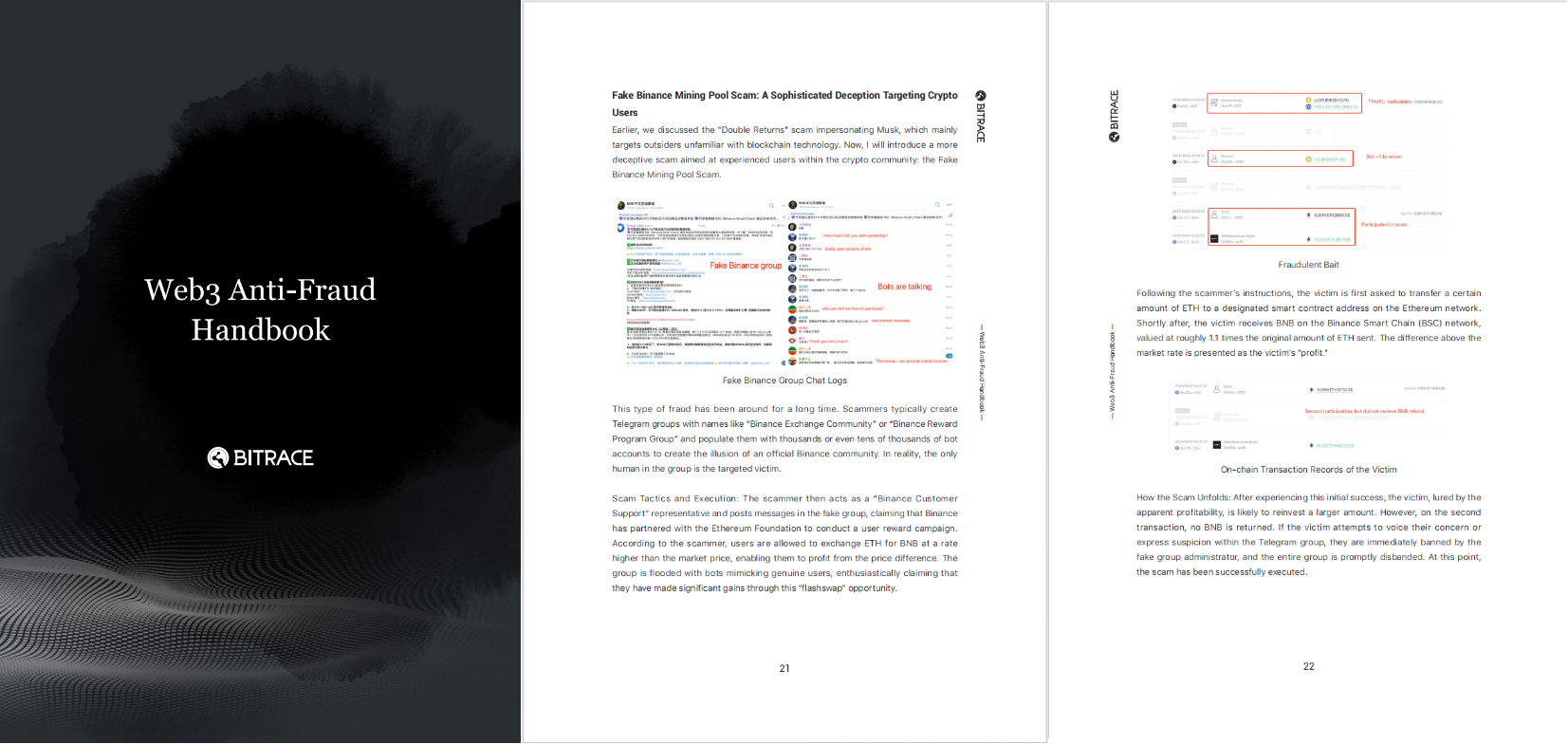
Task: Click the caption 'On-chain Transaction Records of the Victim'
Action: click(1309, 470)
